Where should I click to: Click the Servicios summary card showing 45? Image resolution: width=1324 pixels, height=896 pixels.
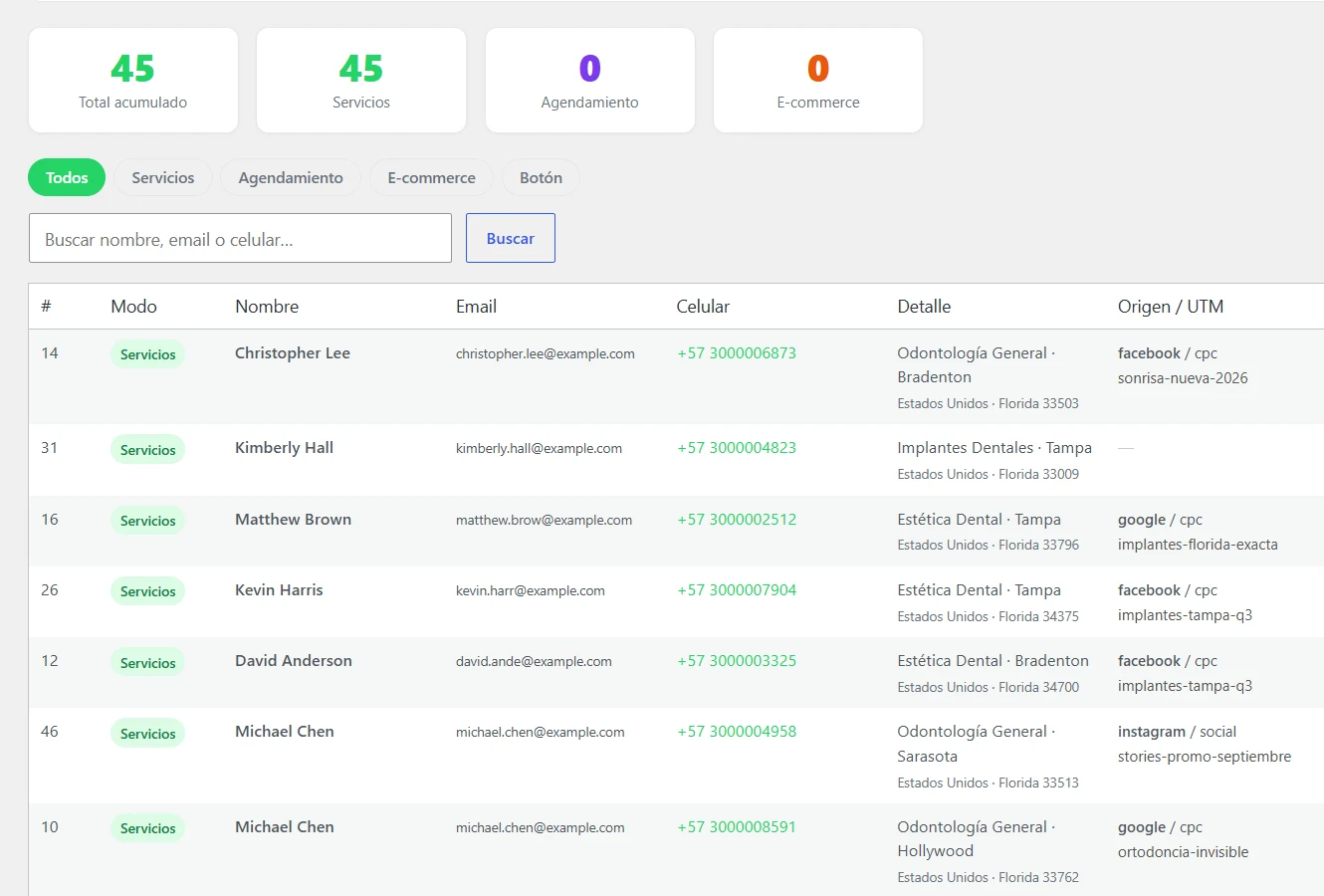[361, 80]
